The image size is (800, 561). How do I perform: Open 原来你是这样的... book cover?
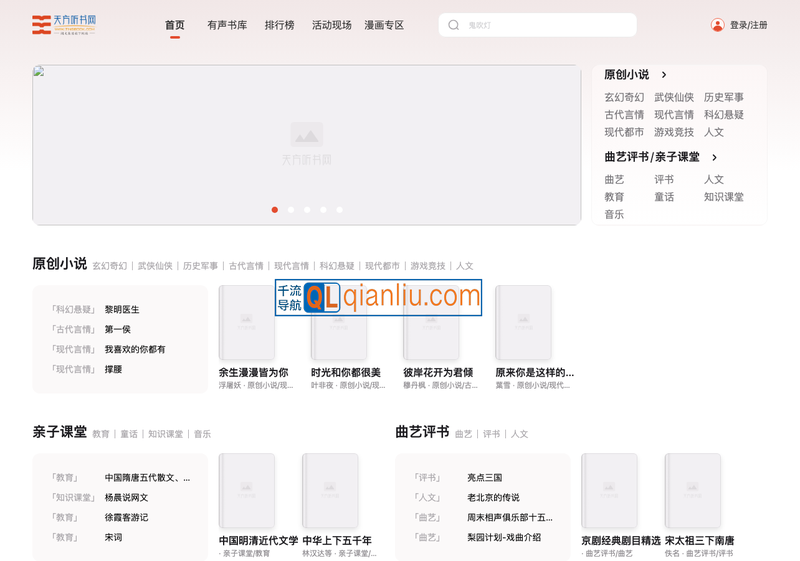coord(523,322)
